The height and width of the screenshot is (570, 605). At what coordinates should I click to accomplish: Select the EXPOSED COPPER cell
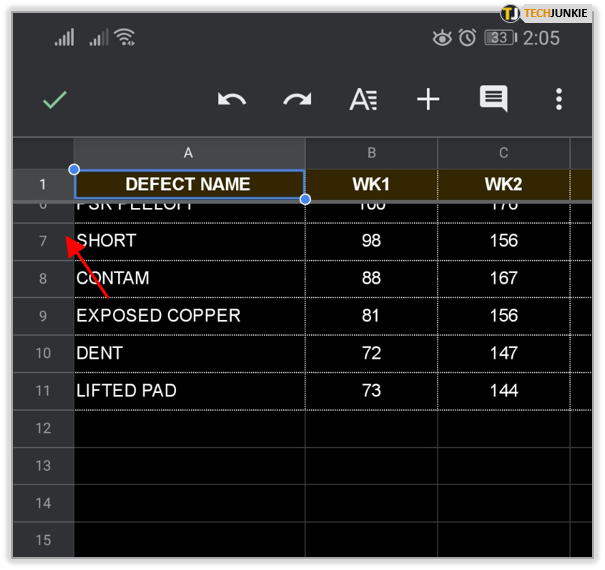(189, 316)
